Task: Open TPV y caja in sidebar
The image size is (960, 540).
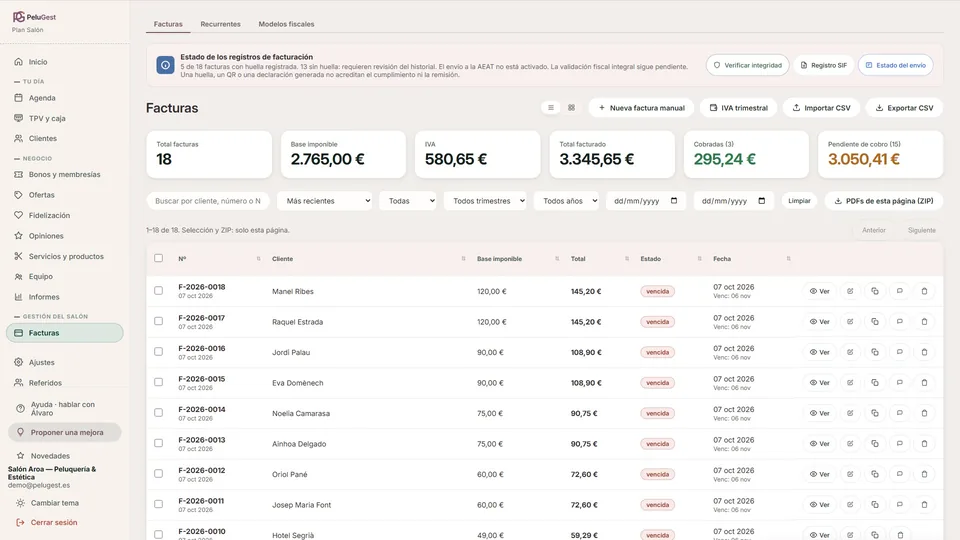Action: (x=47, y=118)
